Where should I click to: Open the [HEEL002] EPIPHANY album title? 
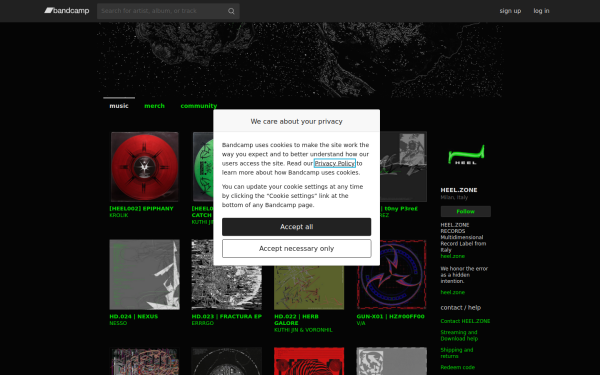click(141, 209)
